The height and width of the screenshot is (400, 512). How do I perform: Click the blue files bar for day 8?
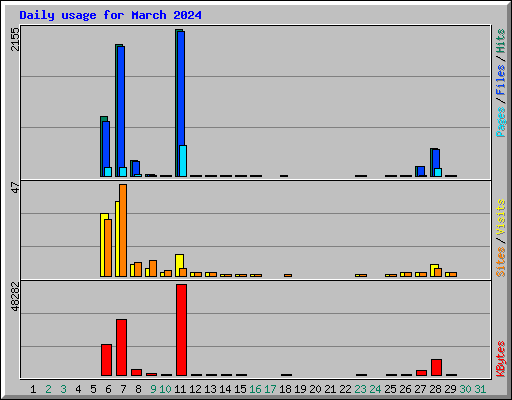pyautogui.click(x=136, y=168)
